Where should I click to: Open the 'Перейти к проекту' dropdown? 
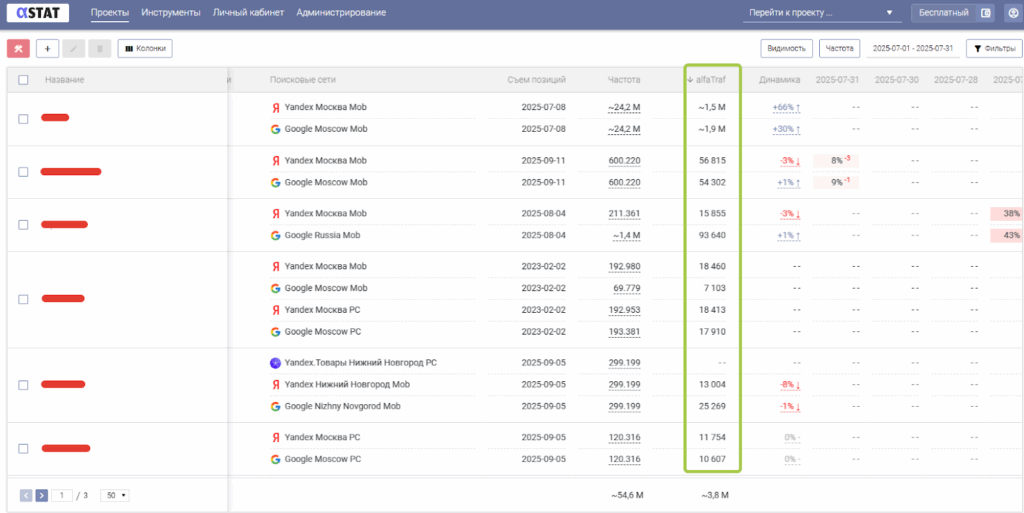pyautogui.click(x=820, y=13)
